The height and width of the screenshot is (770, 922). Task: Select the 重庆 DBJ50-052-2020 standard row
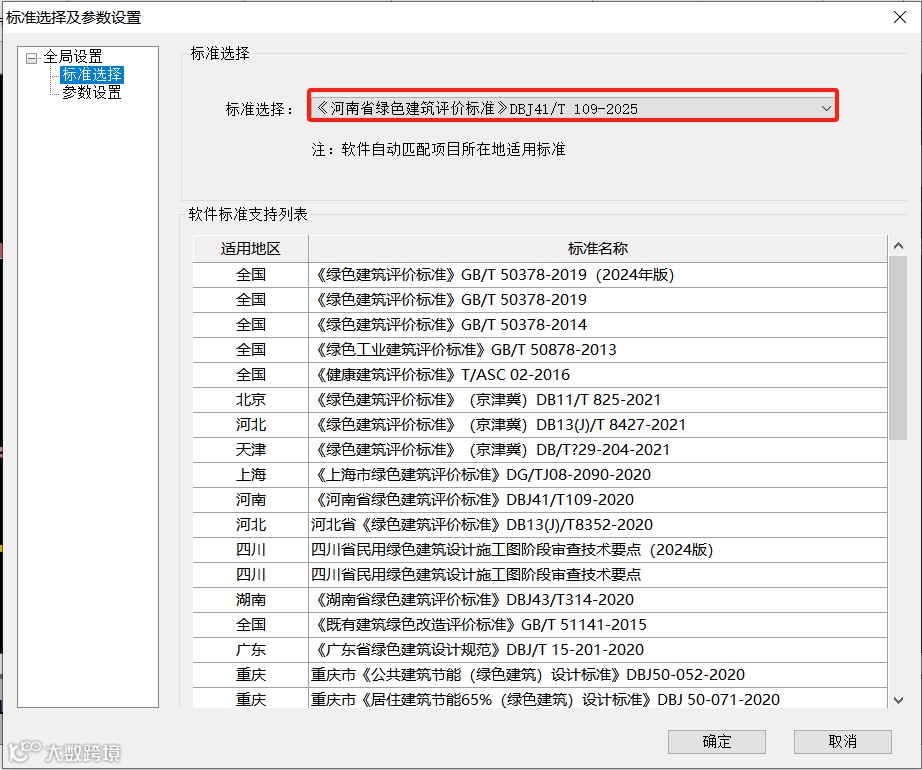coord(500,674)
